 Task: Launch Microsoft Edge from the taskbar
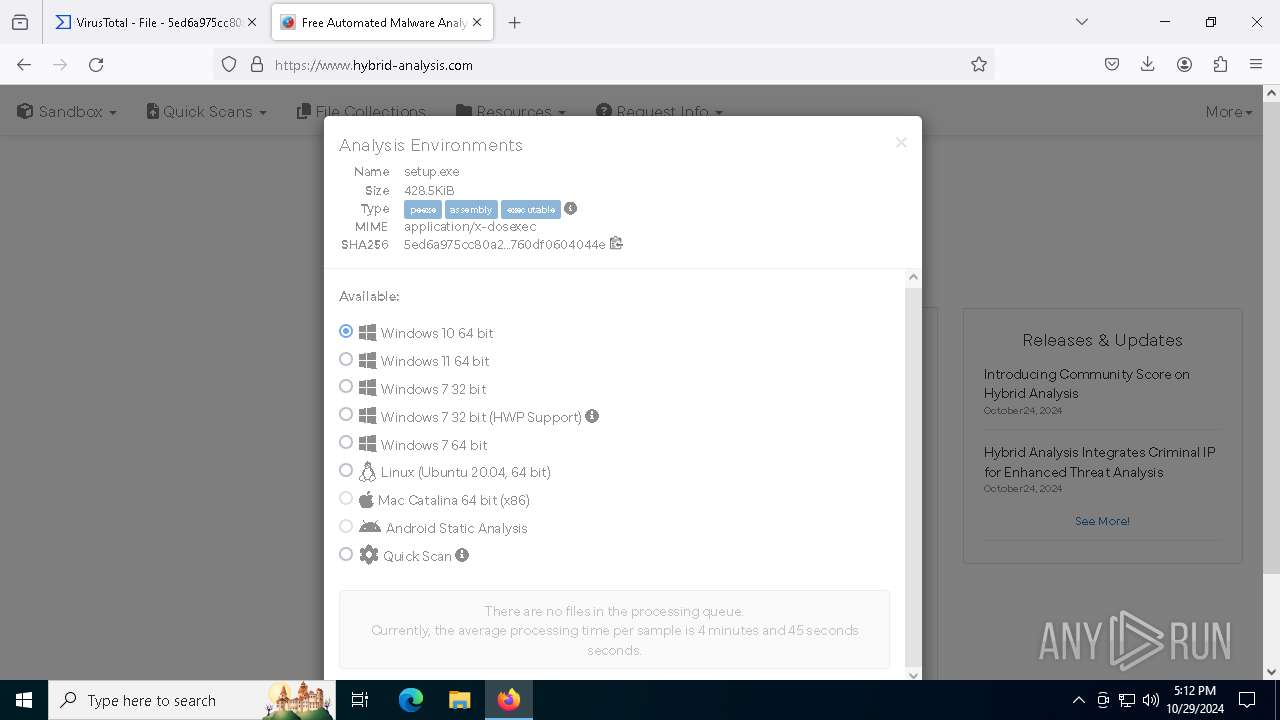click(x=411, y=700)
